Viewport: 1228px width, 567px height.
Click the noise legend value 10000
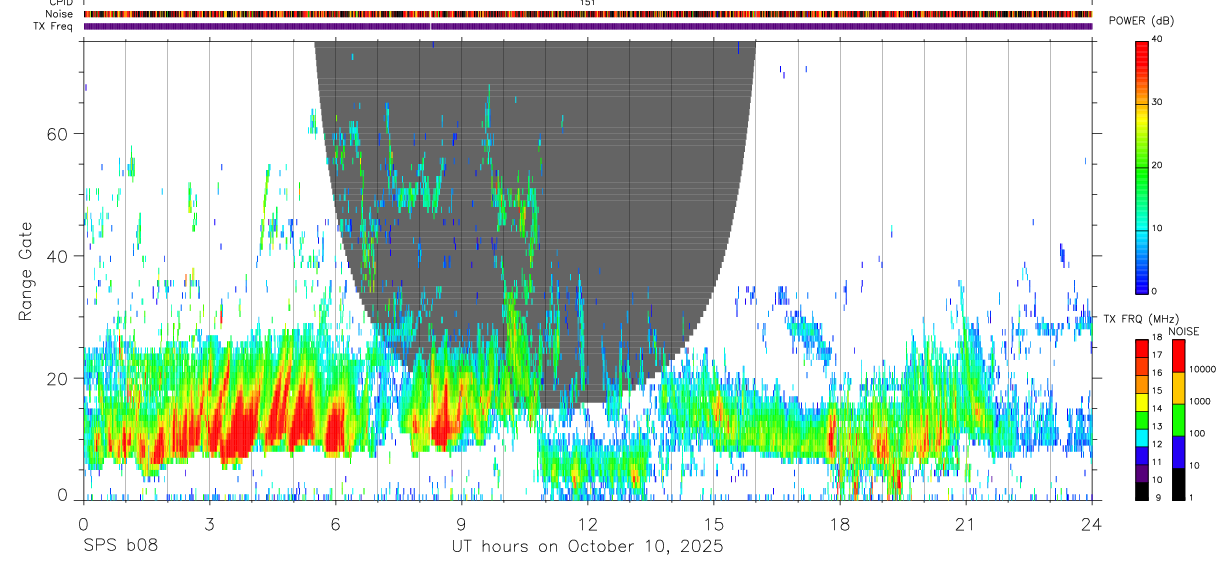1202,370
